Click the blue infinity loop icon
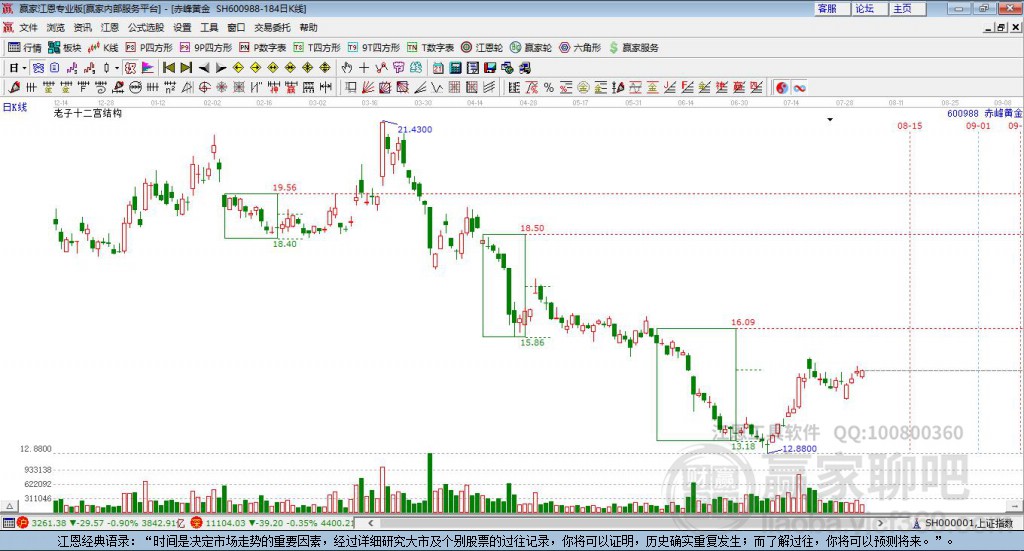The height and width of the screenshot is (551, 1024). 799,87
